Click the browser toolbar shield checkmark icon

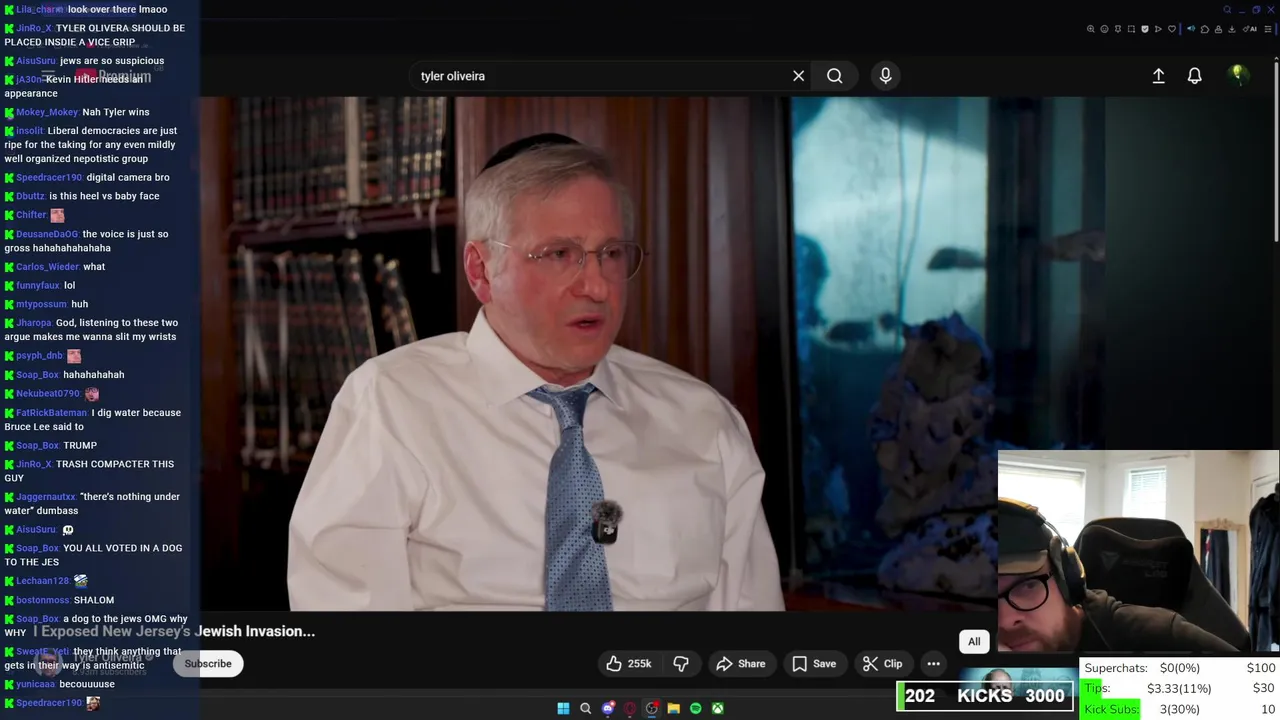[1145, 29]
